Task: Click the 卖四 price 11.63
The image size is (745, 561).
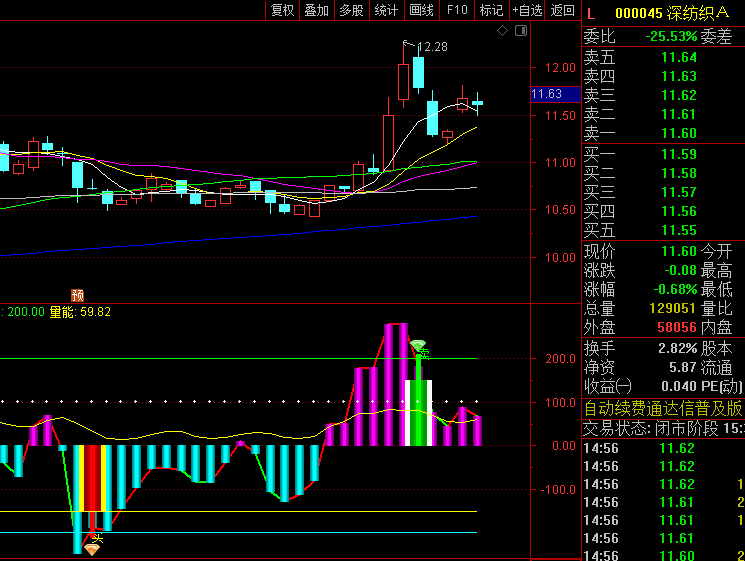Action: coord(678,76)
